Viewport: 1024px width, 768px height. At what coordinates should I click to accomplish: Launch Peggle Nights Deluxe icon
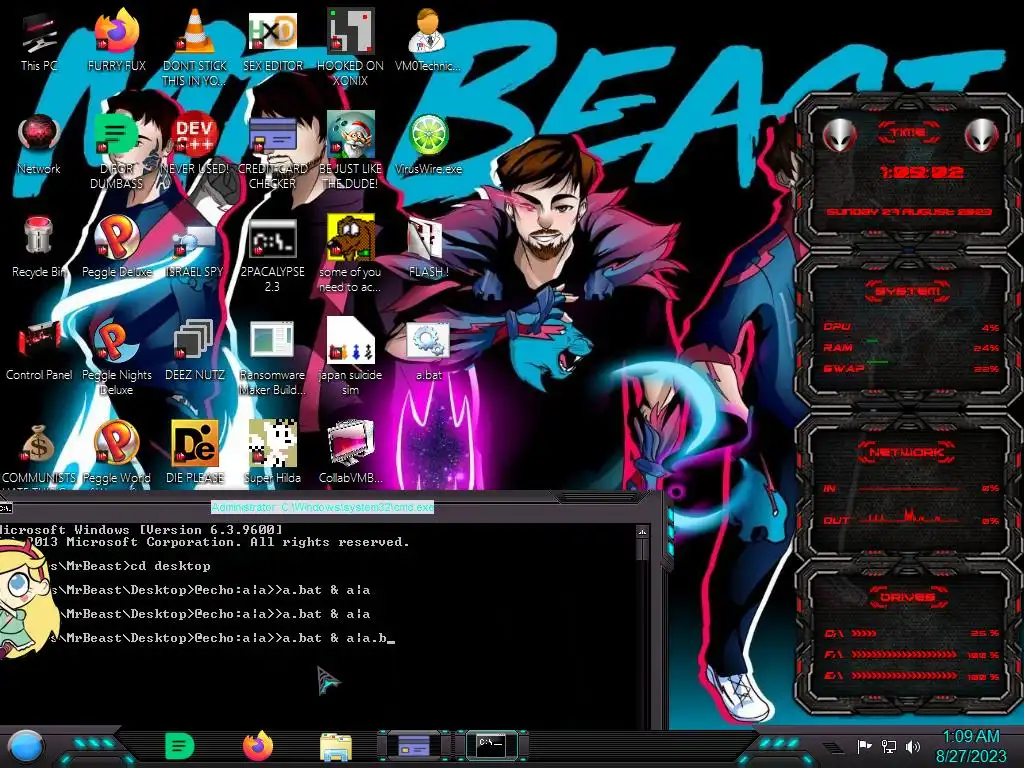point(116,358)
